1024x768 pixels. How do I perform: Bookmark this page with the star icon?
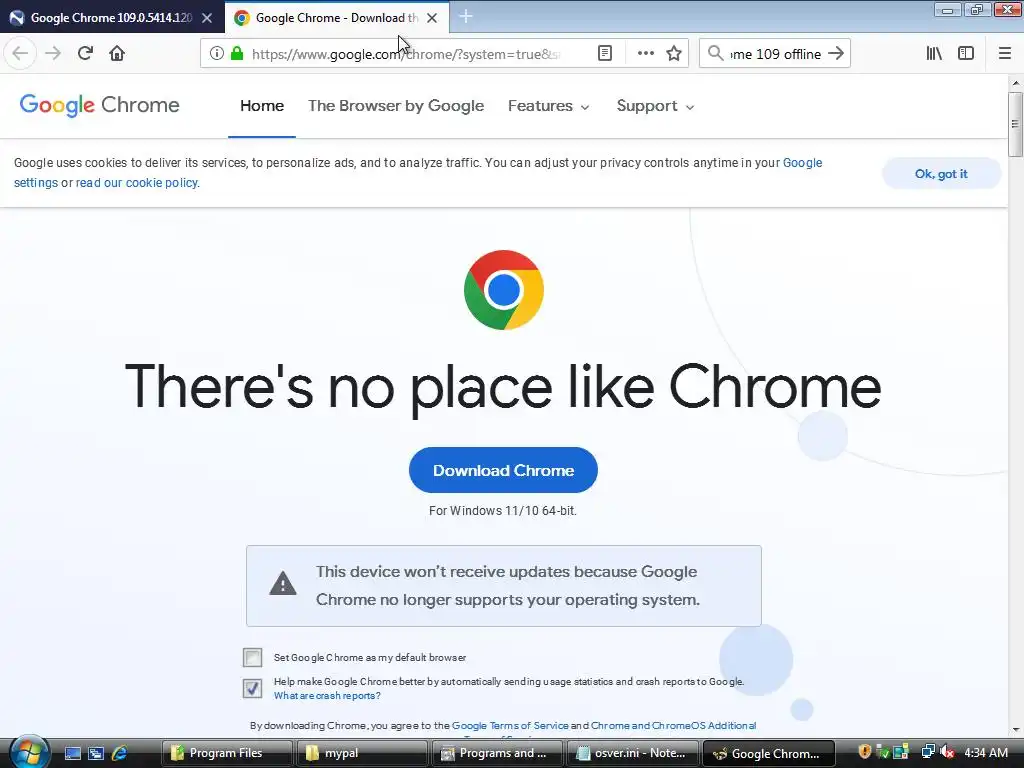(674, 54)
